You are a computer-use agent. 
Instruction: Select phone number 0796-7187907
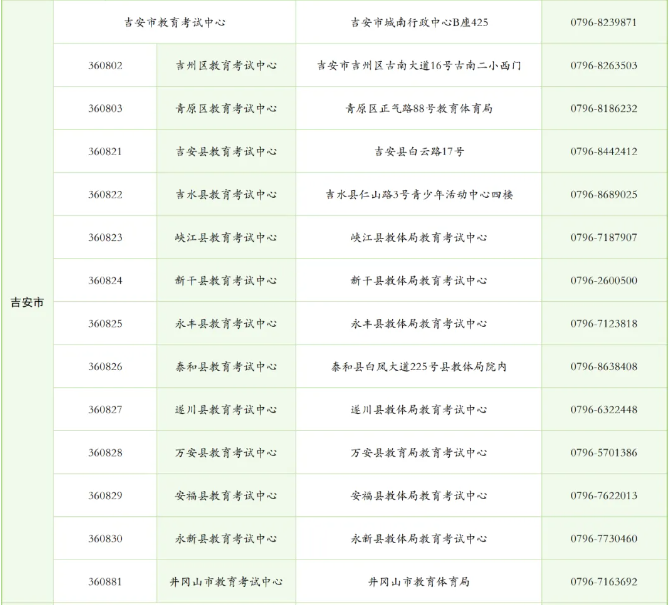604,237
